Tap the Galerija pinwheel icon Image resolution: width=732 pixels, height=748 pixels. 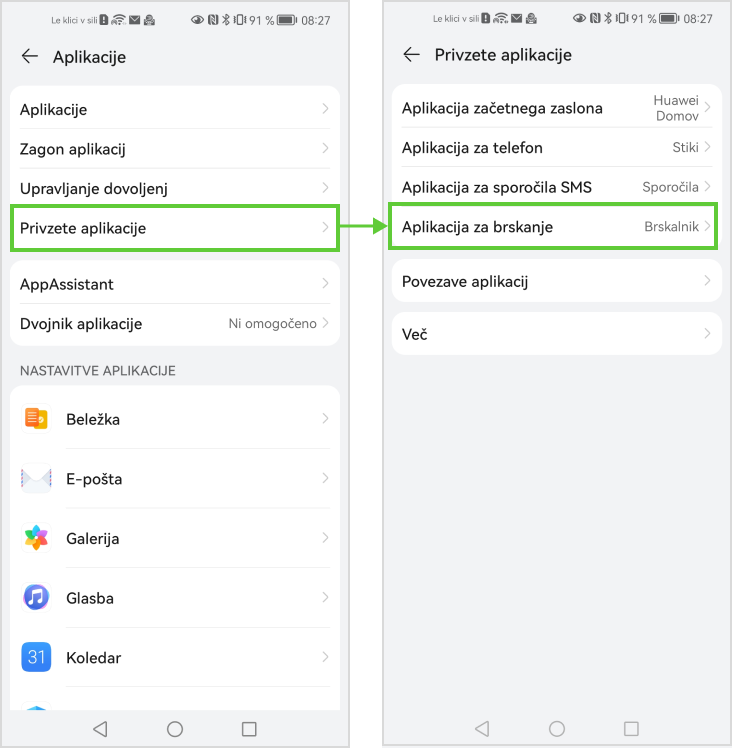[x=36, y=538]
